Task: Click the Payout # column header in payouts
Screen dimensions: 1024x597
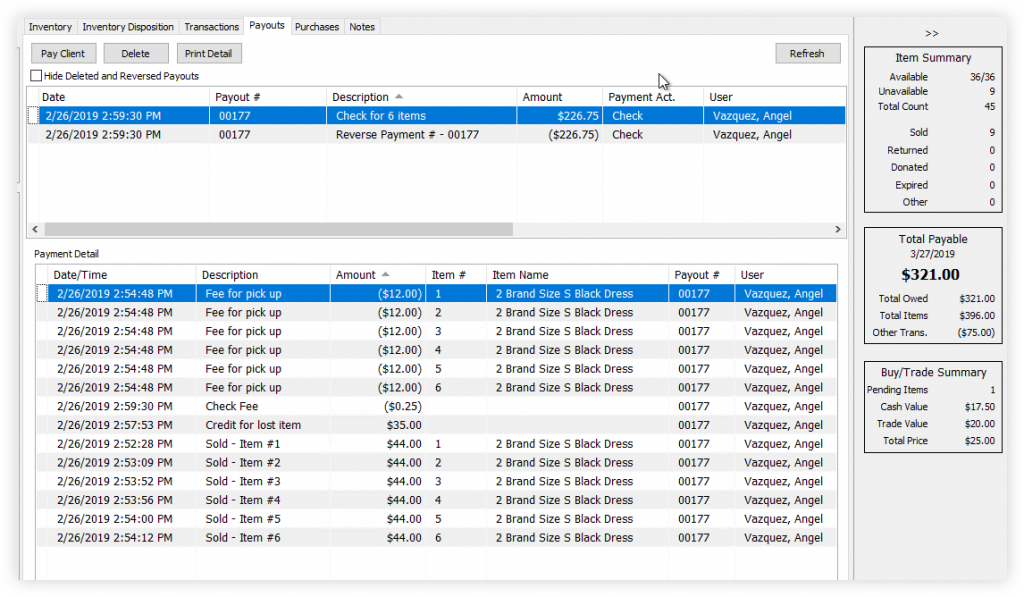Action: [237, 97]
